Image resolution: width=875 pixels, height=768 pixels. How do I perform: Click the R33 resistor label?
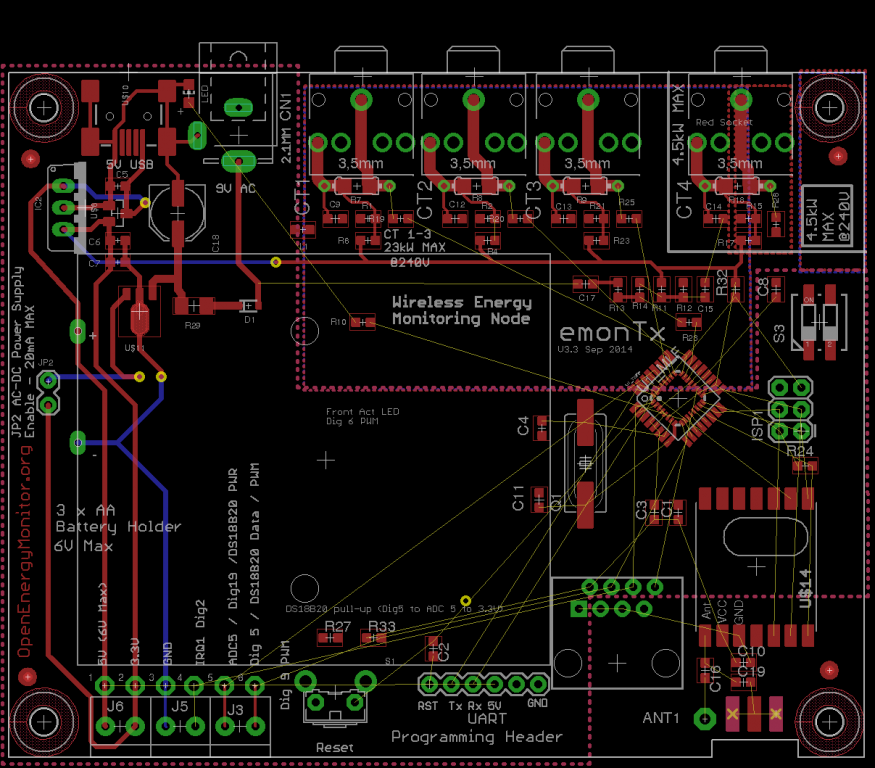click(382, 626)
